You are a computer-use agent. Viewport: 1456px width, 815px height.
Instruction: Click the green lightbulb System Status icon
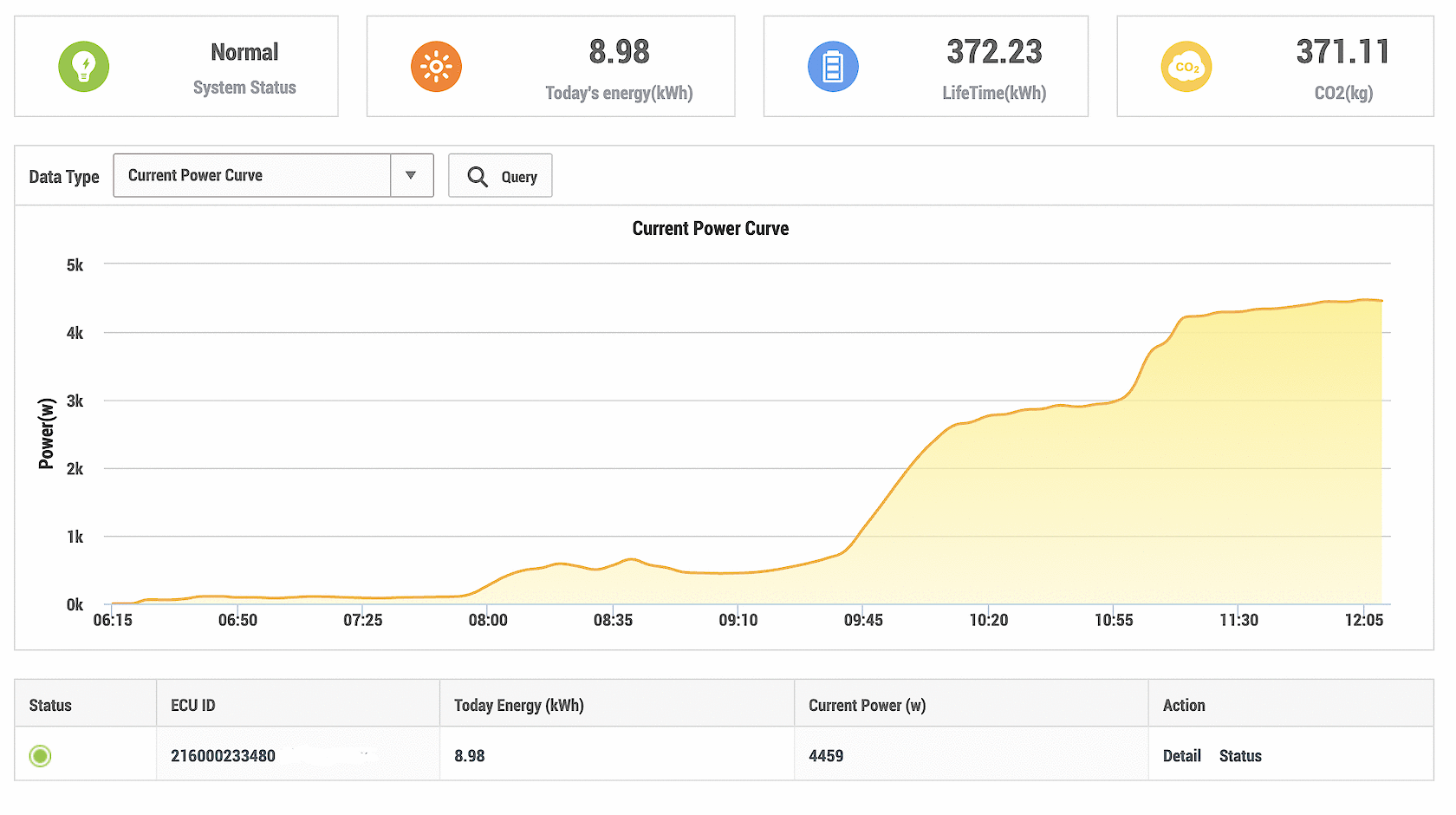point(83,67)
